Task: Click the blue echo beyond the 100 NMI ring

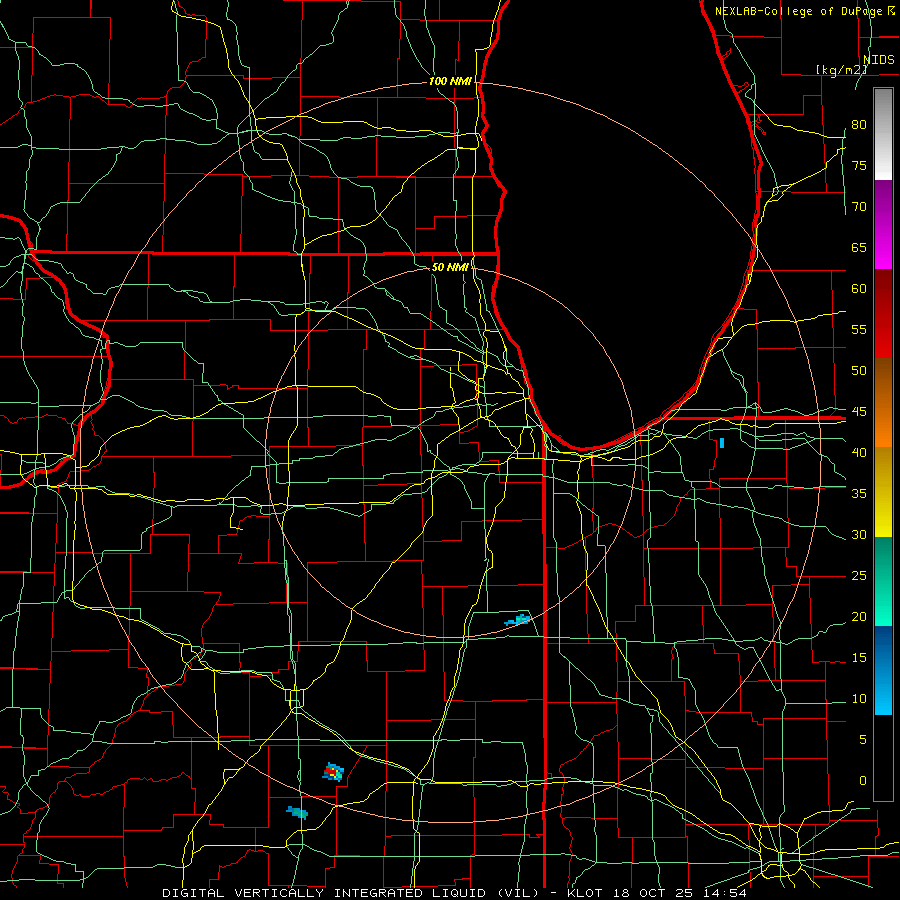Action: pyautogui.click(x=297, y=812)
